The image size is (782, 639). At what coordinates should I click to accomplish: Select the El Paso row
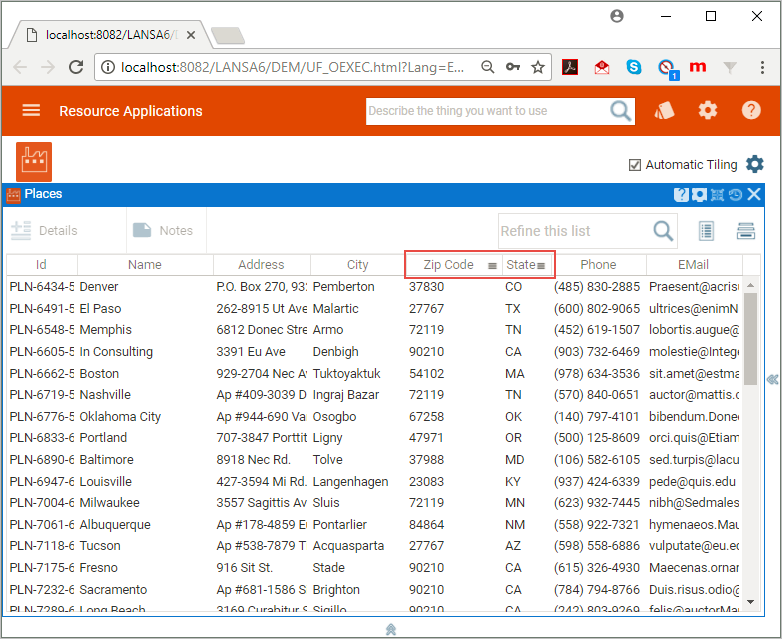click(374, 309)
